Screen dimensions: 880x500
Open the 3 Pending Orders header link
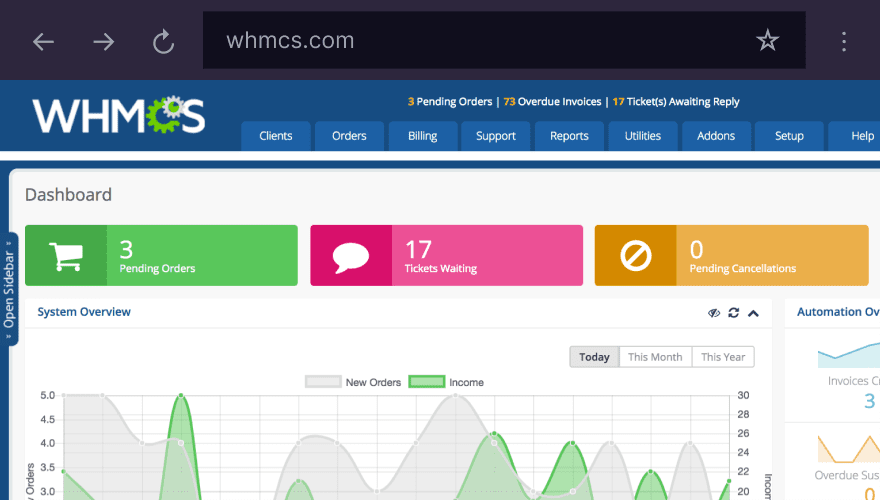click(450, 102)
